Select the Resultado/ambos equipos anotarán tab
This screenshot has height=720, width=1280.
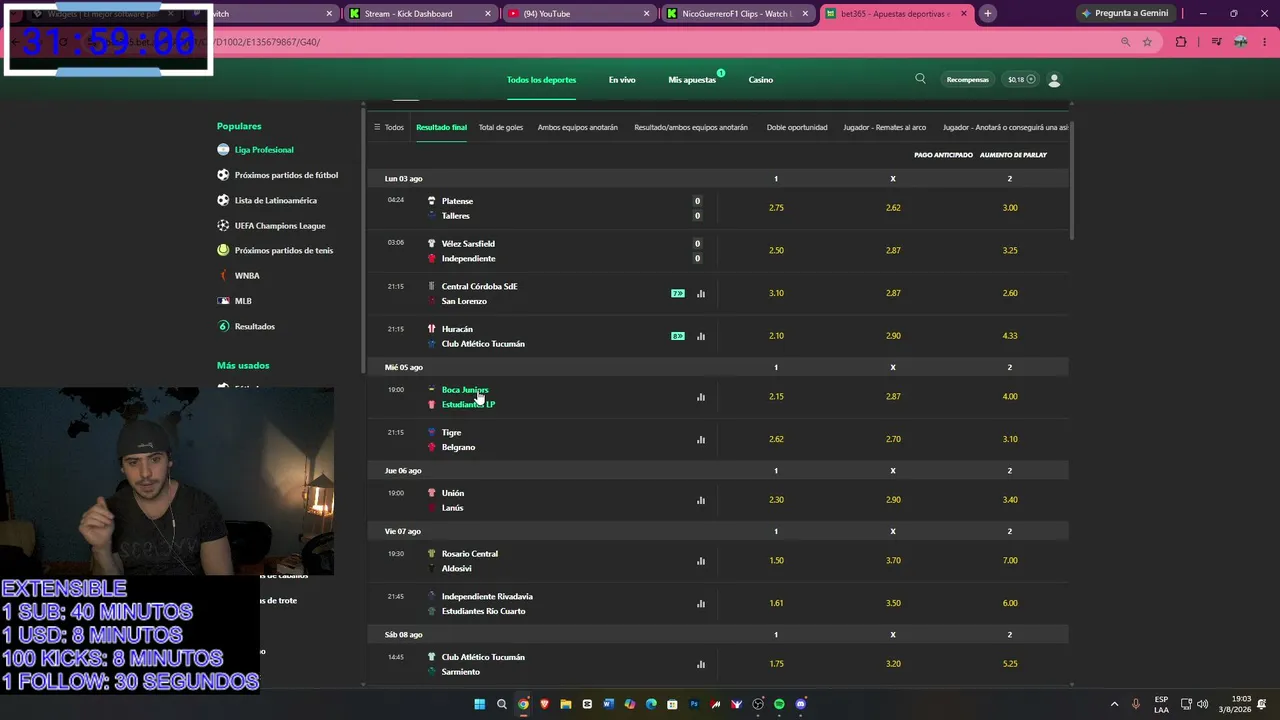(691, 127)
